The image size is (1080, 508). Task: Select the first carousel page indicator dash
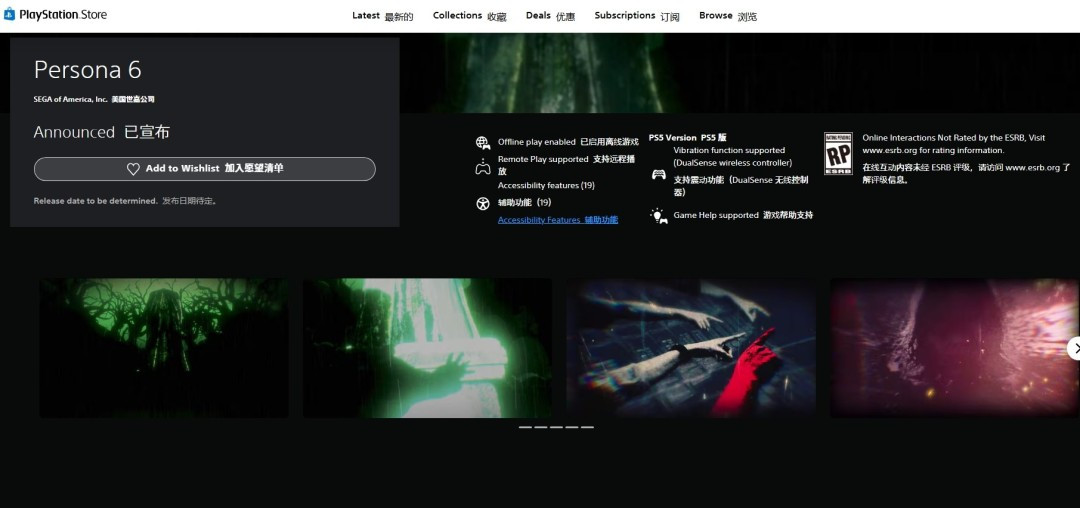(x=526, y=427)
